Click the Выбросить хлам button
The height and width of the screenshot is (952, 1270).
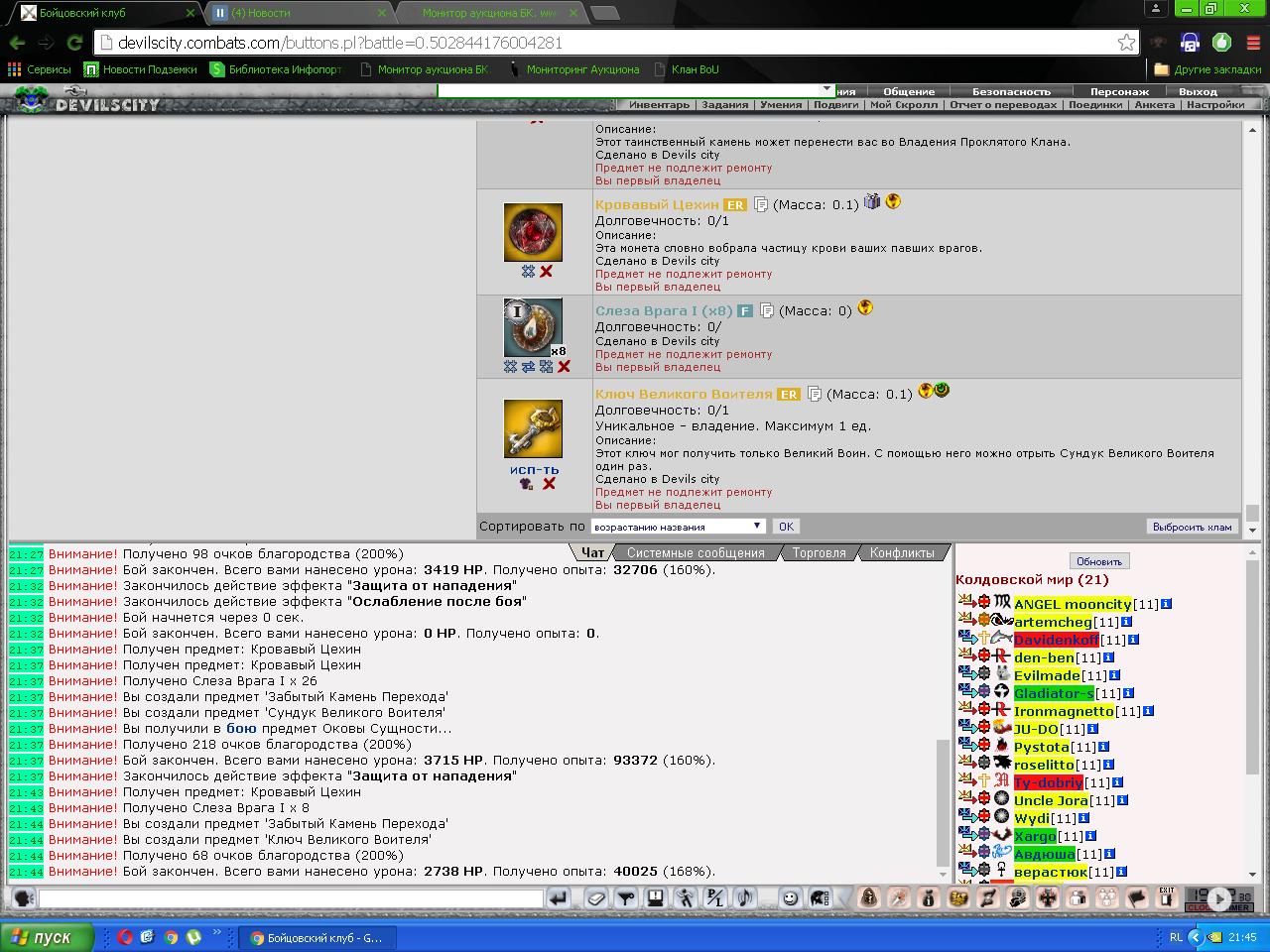tap(1192, 527)
